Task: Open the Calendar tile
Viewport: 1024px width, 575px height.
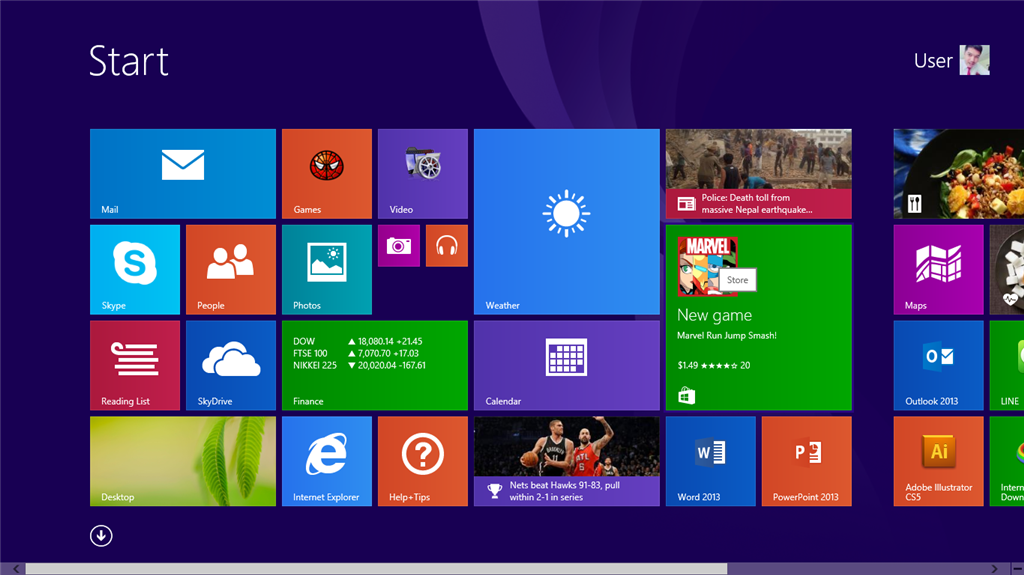Action: coord(567,366)
